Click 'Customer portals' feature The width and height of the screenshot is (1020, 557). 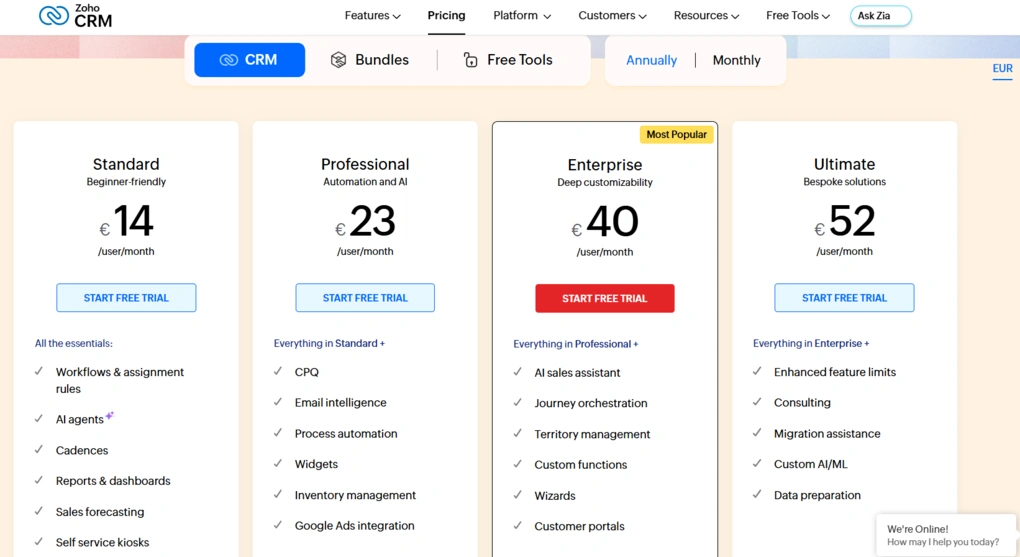(x=580, y=526)
